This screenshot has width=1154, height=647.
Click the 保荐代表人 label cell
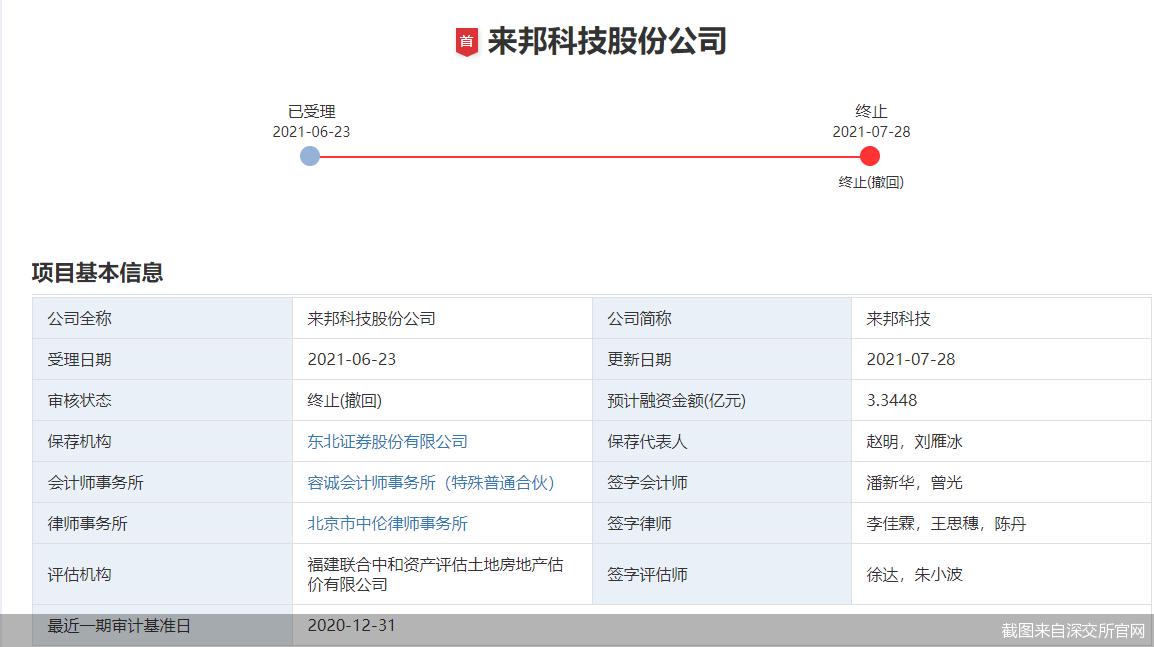click(x=722, y=442)
